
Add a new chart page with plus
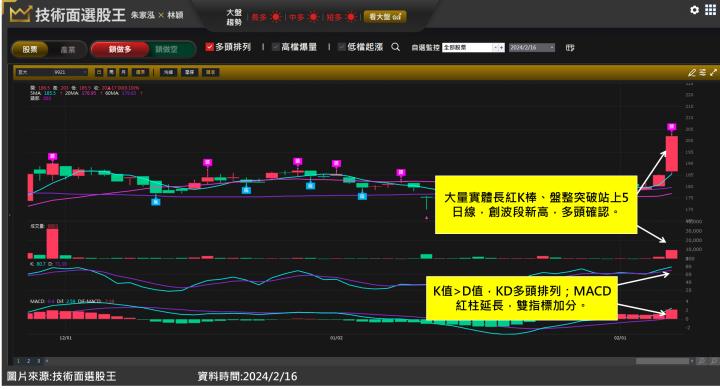coord(46,361)
